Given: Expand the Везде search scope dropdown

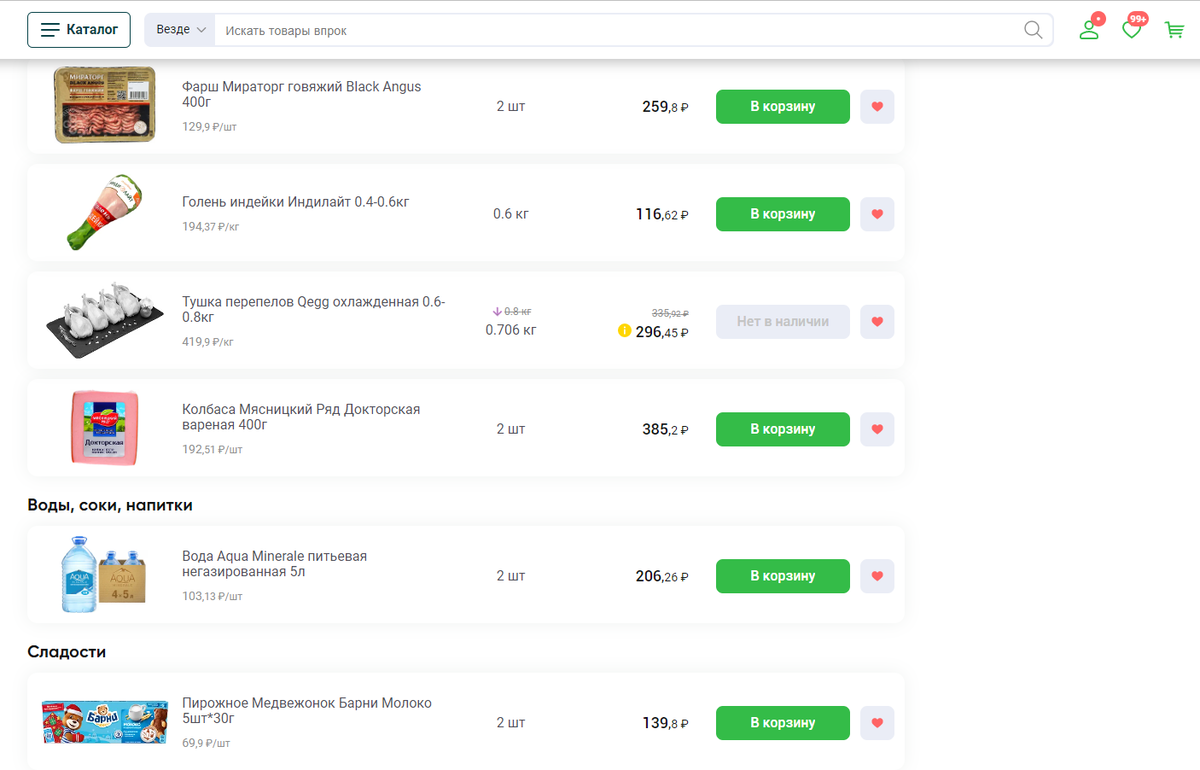Looking at the screenshot, I should click(x=181, y=30).
